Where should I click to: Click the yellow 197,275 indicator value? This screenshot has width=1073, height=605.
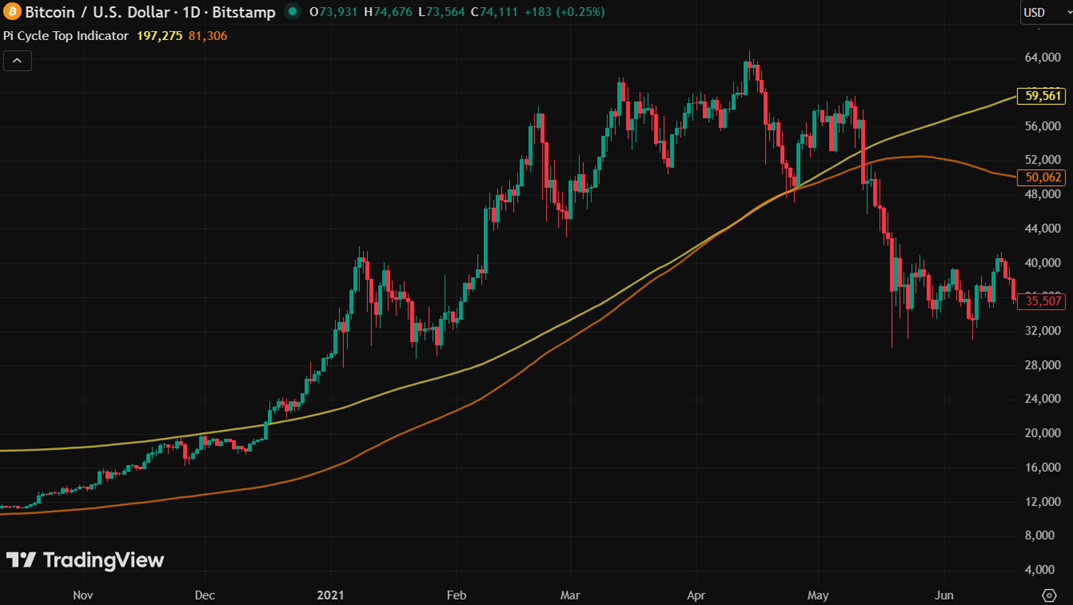(159, 36)
